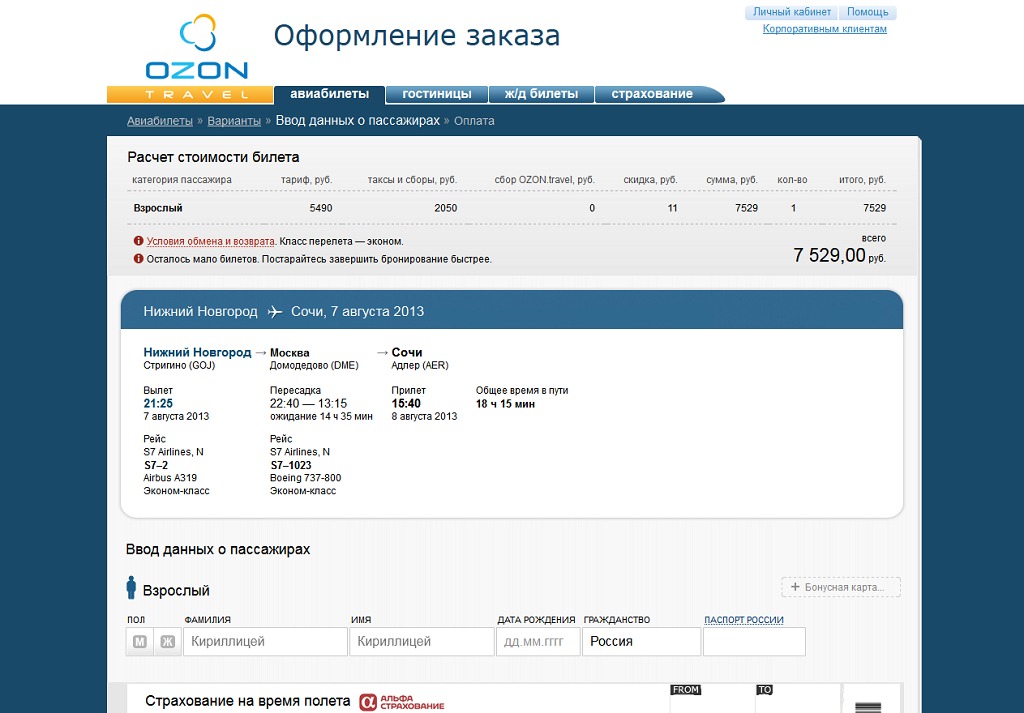Go to Корпоративным клиентам page
Viewport: 1024px width, 713px height.
[824, 29]
